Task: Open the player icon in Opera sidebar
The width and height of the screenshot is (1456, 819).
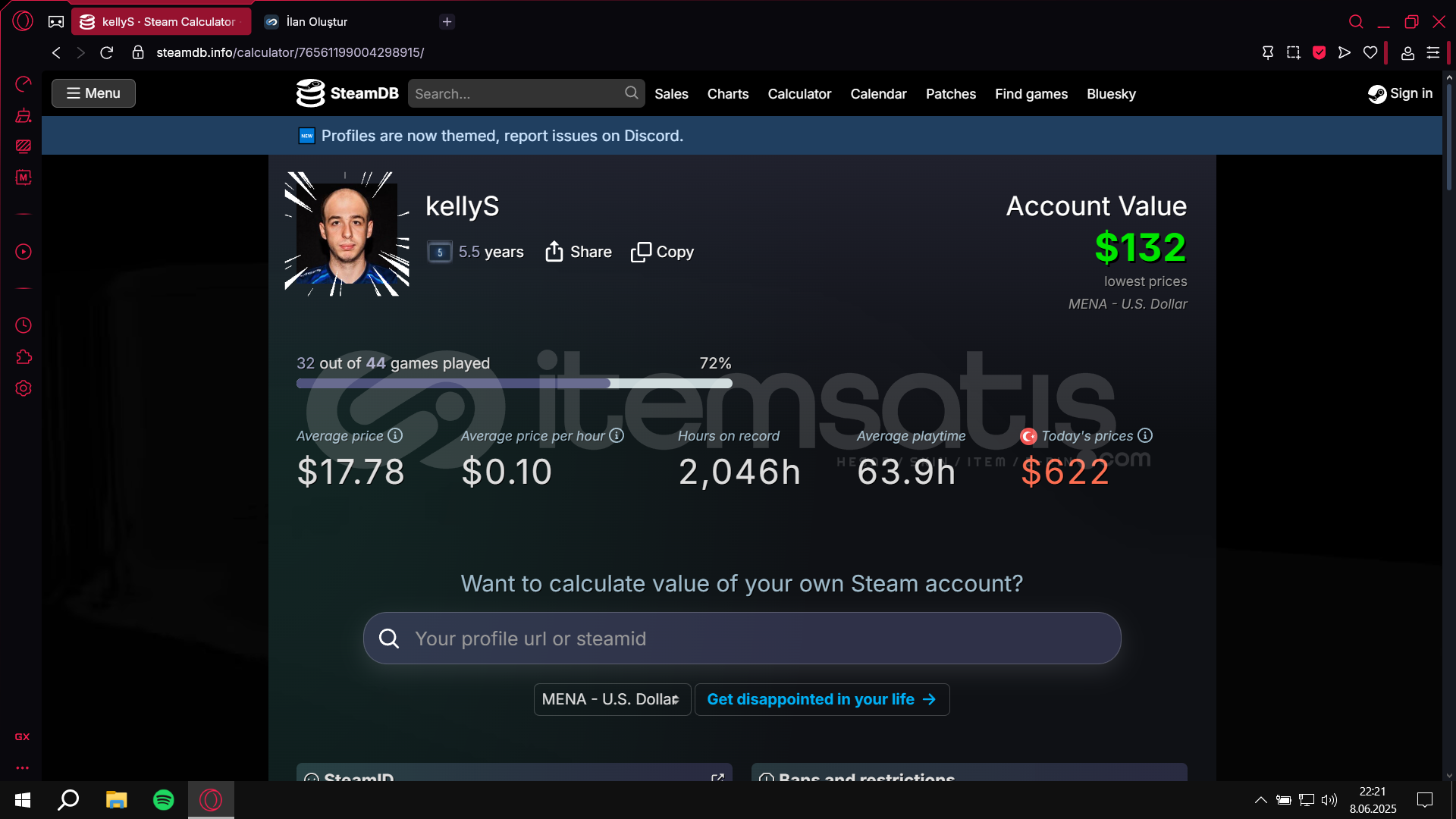Action: click(x=24, y=252)
